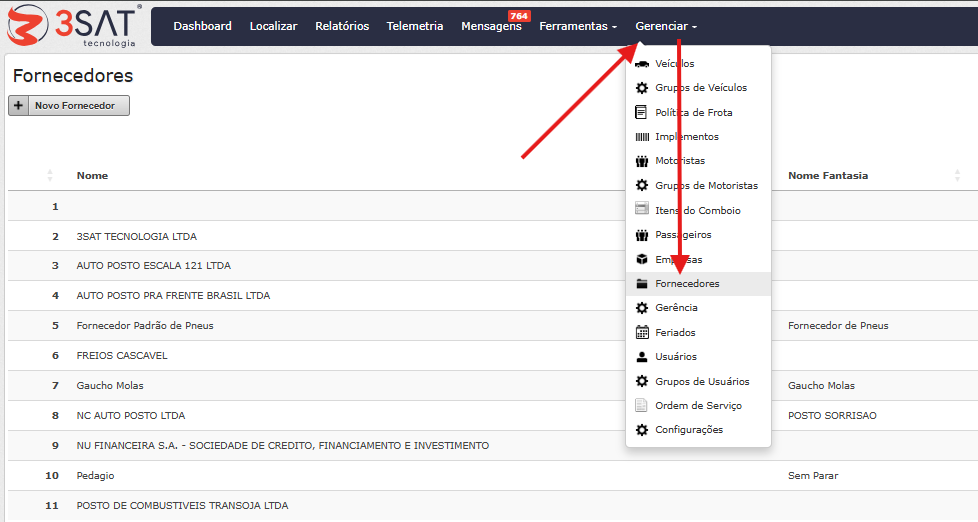
Task: Click Gaucho Molas in Nome Fantasia column
Action: click(821, 385)
